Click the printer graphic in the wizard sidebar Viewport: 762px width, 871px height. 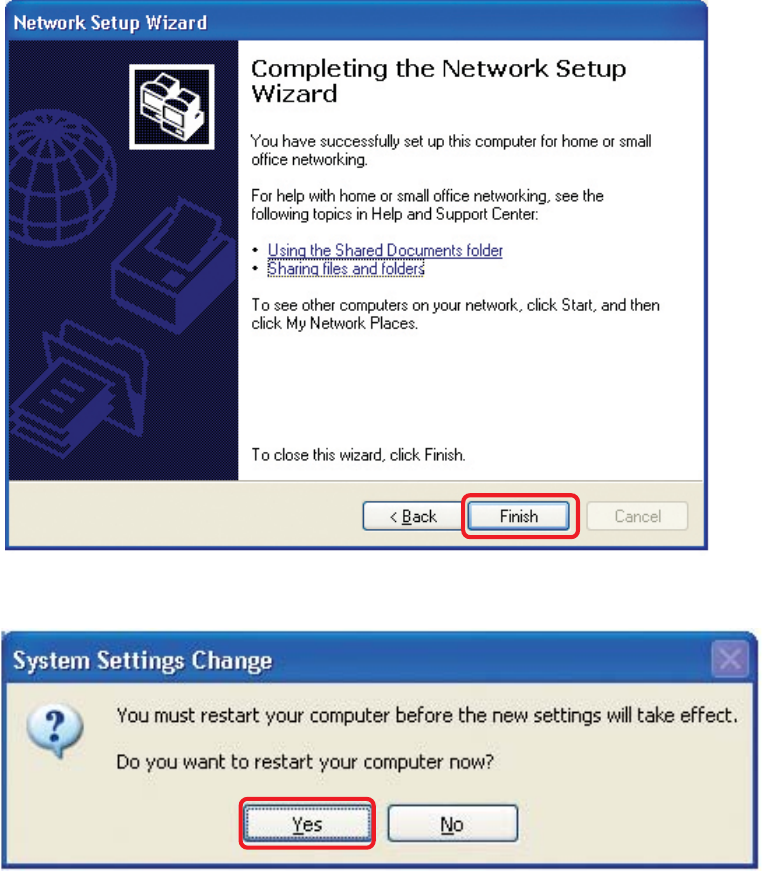pos(173,266)
